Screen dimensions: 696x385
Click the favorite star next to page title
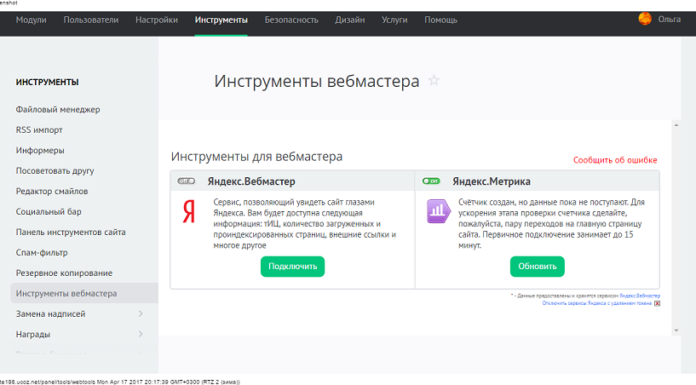[434, 80]
